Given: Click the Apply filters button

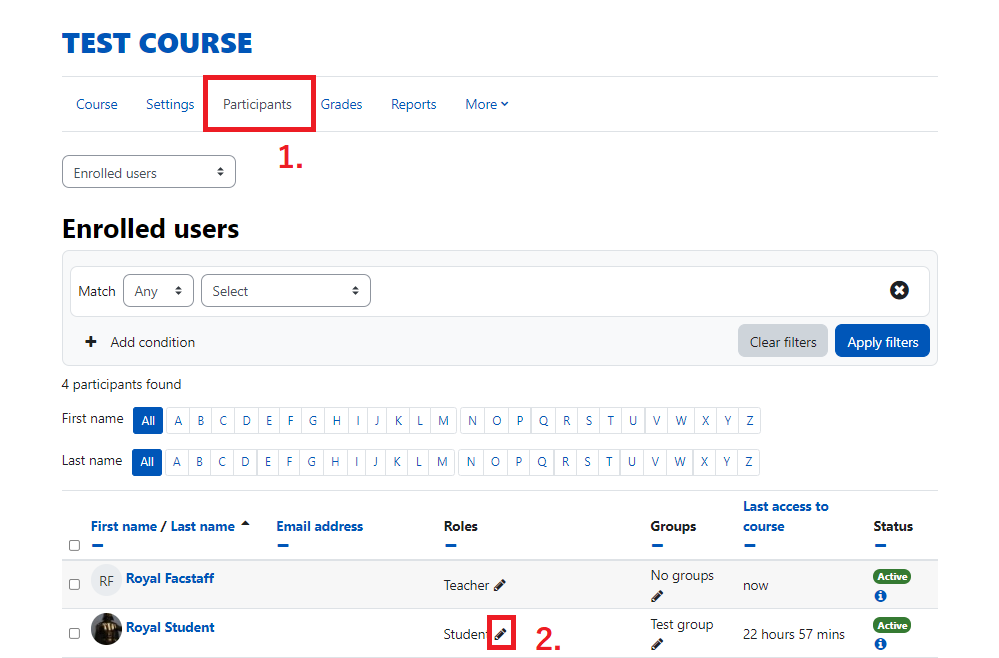Looking at the screenshot, I should tap(882, 341).
